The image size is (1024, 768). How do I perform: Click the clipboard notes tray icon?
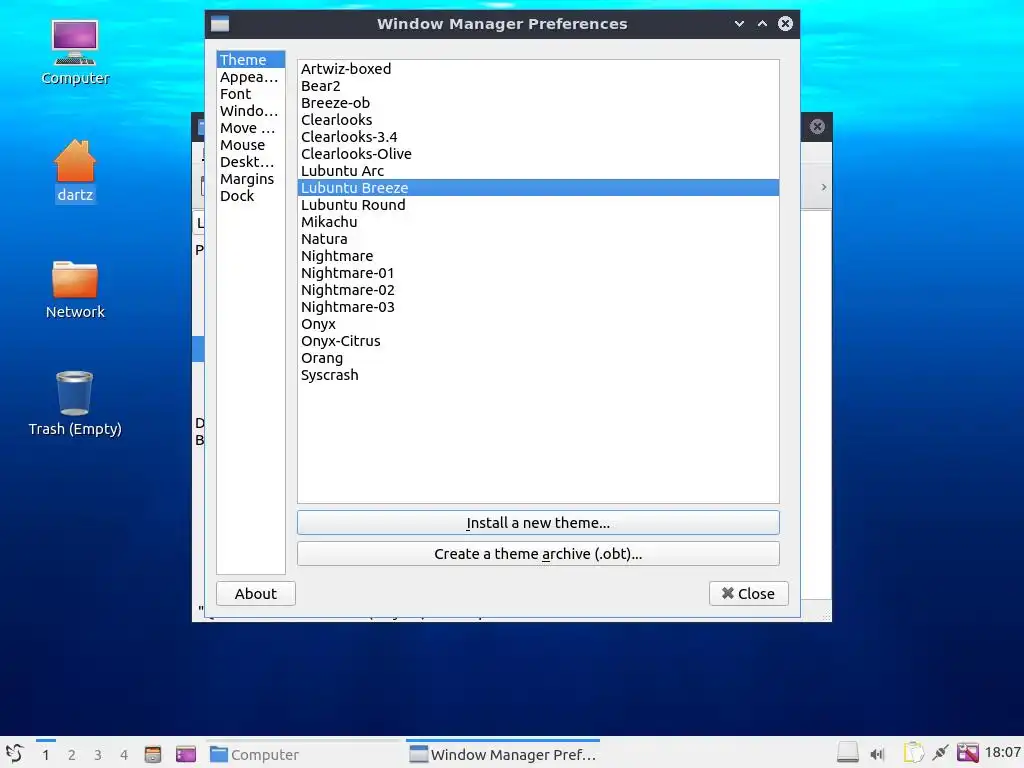(x=913, y=754)
